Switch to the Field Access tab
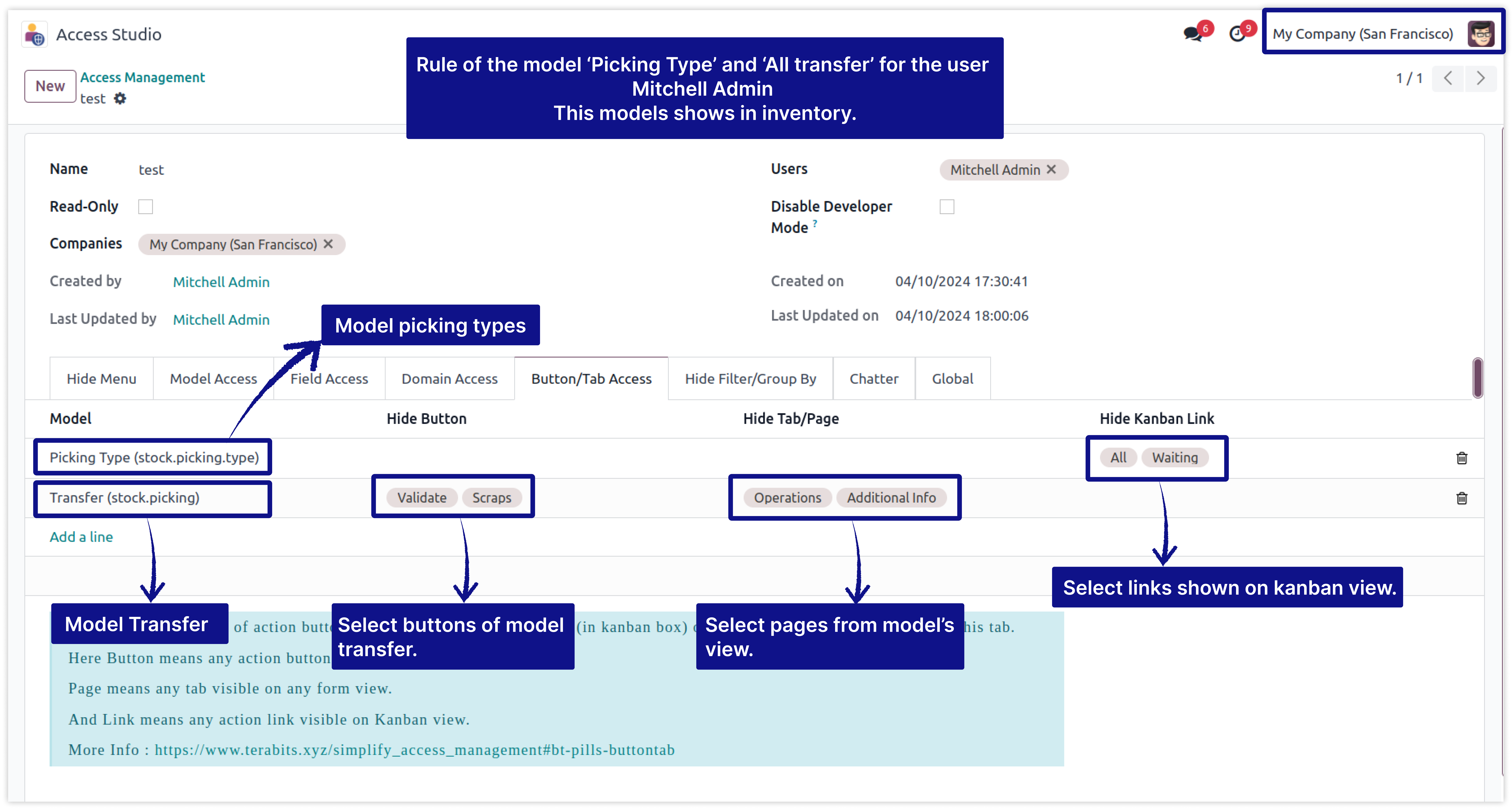1512x808 pixels. [329, 379]
